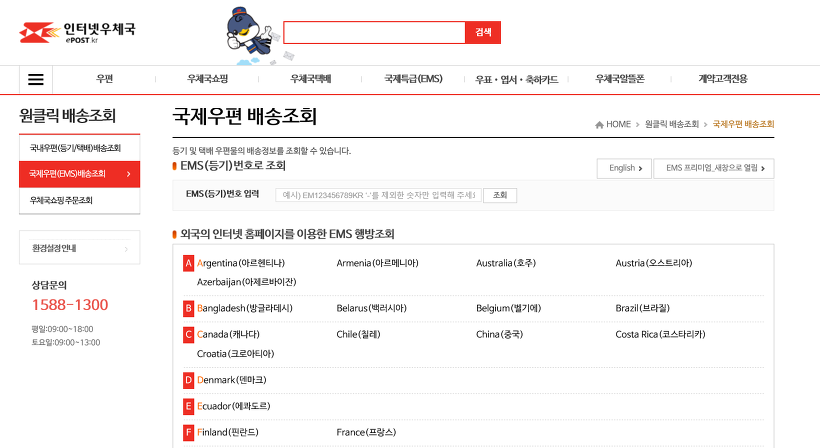Image resolution: width=820 pixels, height=448 pixels.
Task: Click the red F letter badge
Action: point(188,432)
